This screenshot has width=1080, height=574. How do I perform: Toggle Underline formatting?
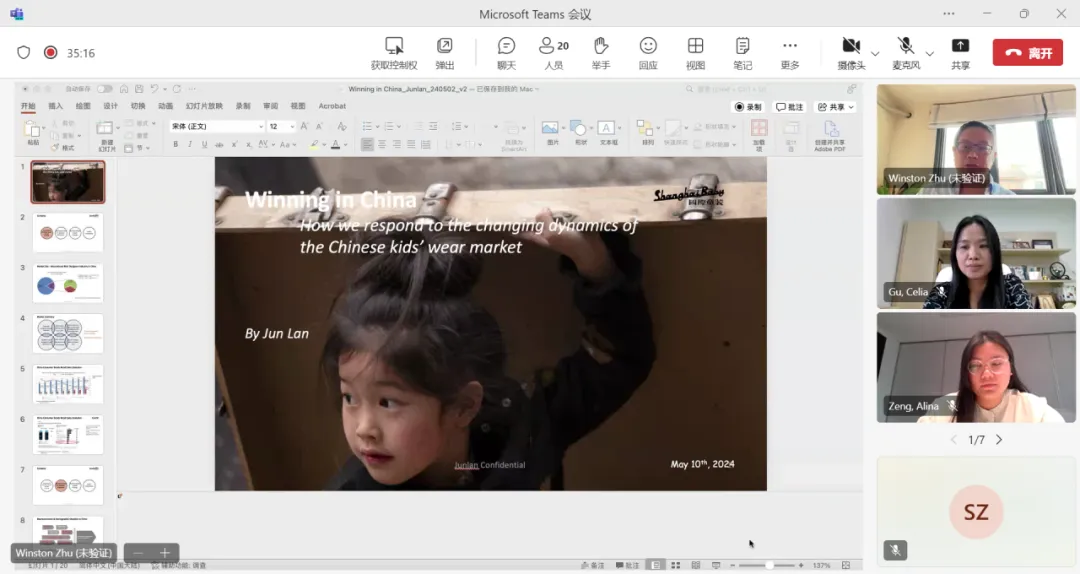coord(205,144)
